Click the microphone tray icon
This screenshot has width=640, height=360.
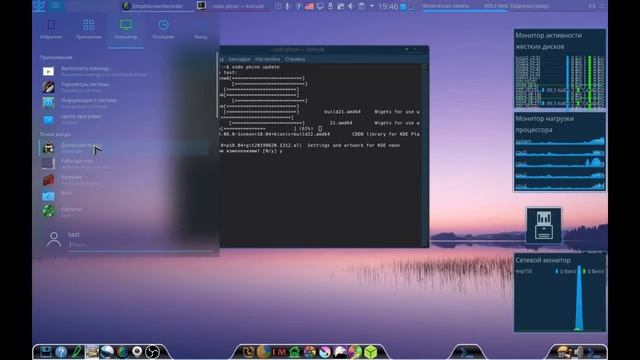[x=288, y=6]
